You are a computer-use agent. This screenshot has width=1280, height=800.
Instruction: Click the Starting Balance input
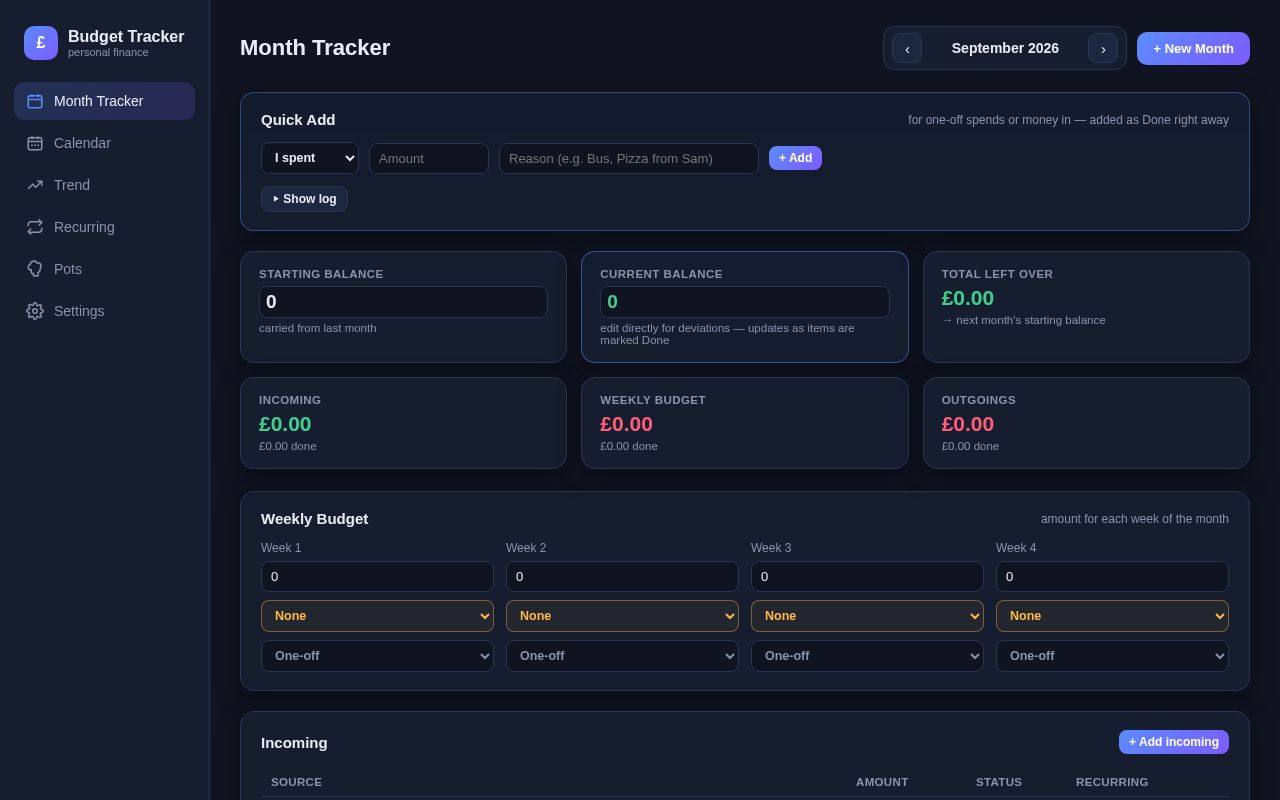pos(403,302)
